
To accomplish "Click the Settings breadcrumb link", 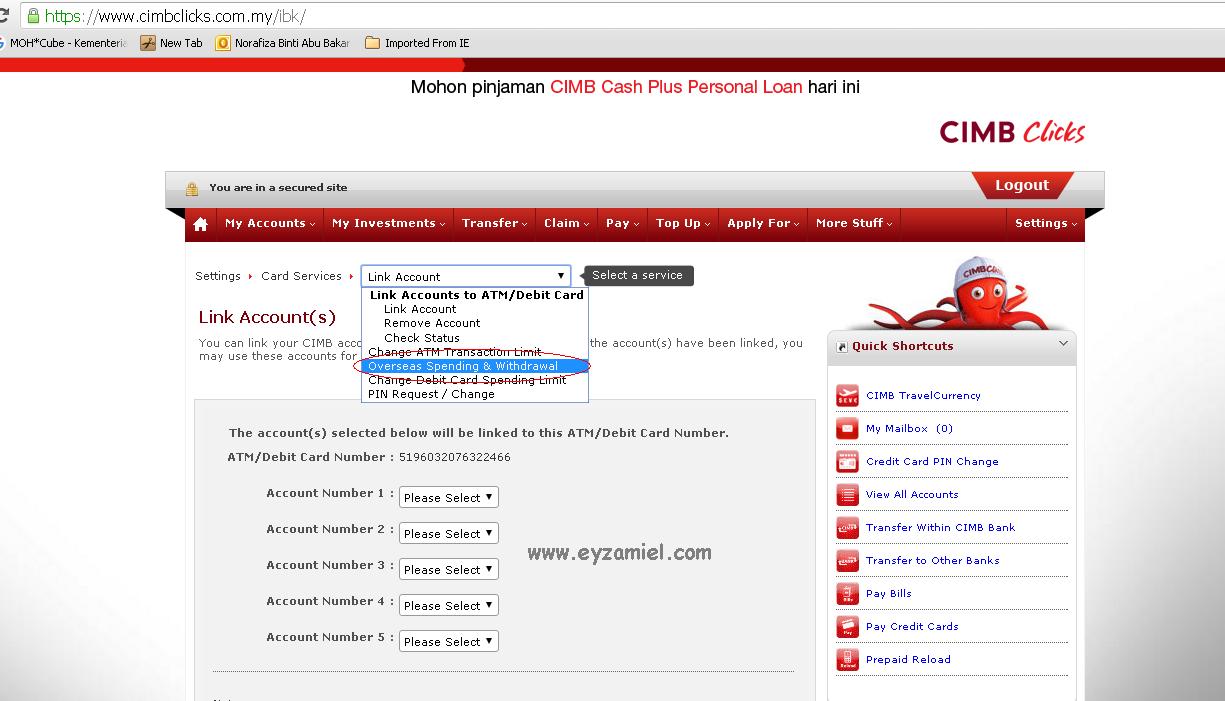I will tap(218, 276).
